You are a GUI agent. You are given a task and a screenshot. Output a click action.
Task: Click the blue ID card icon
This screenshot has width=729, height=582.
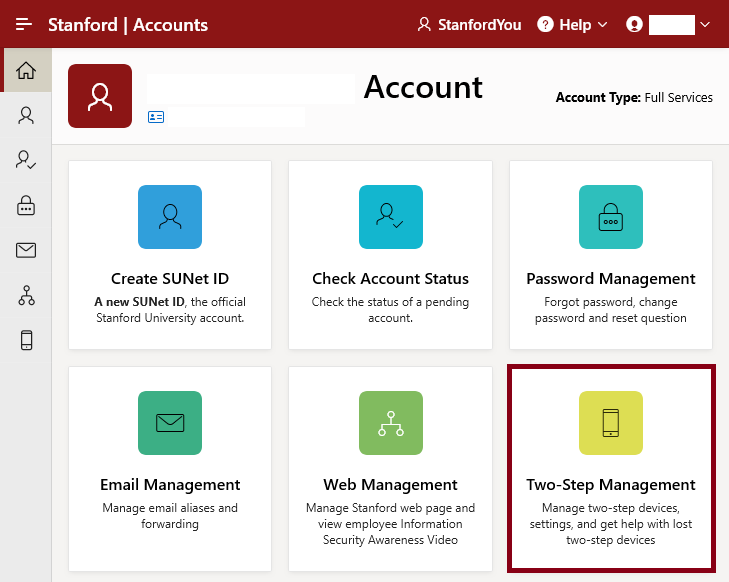tap(156, 117)
